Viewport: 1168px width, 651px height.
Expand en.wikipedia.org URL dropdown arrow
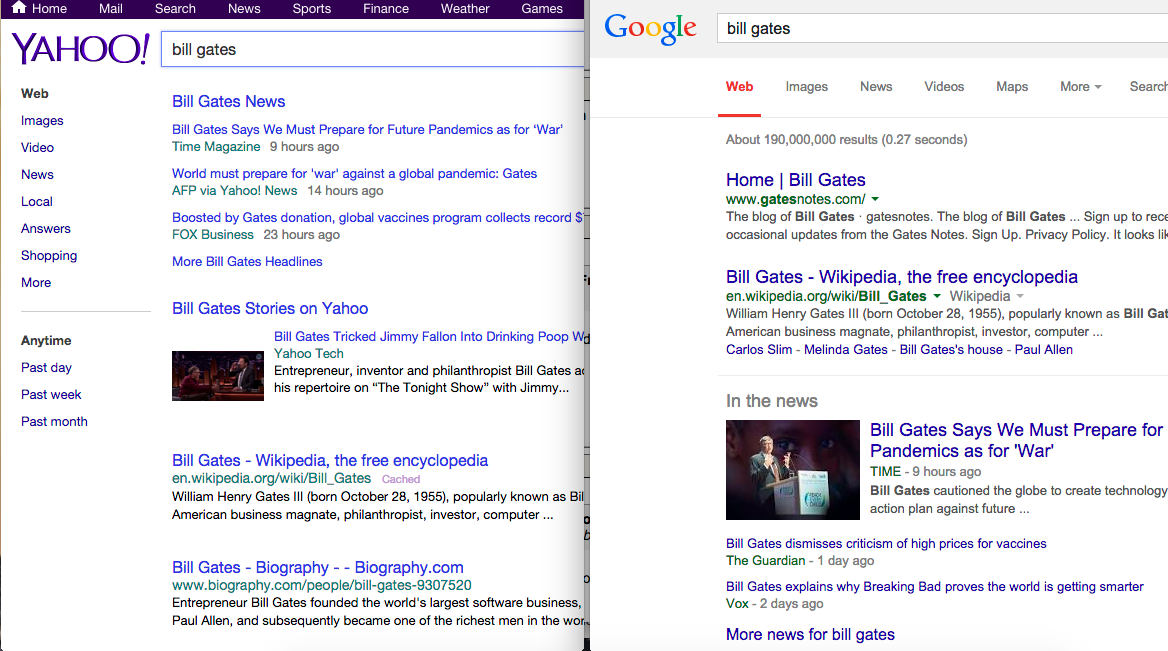(x=936, y=296)
